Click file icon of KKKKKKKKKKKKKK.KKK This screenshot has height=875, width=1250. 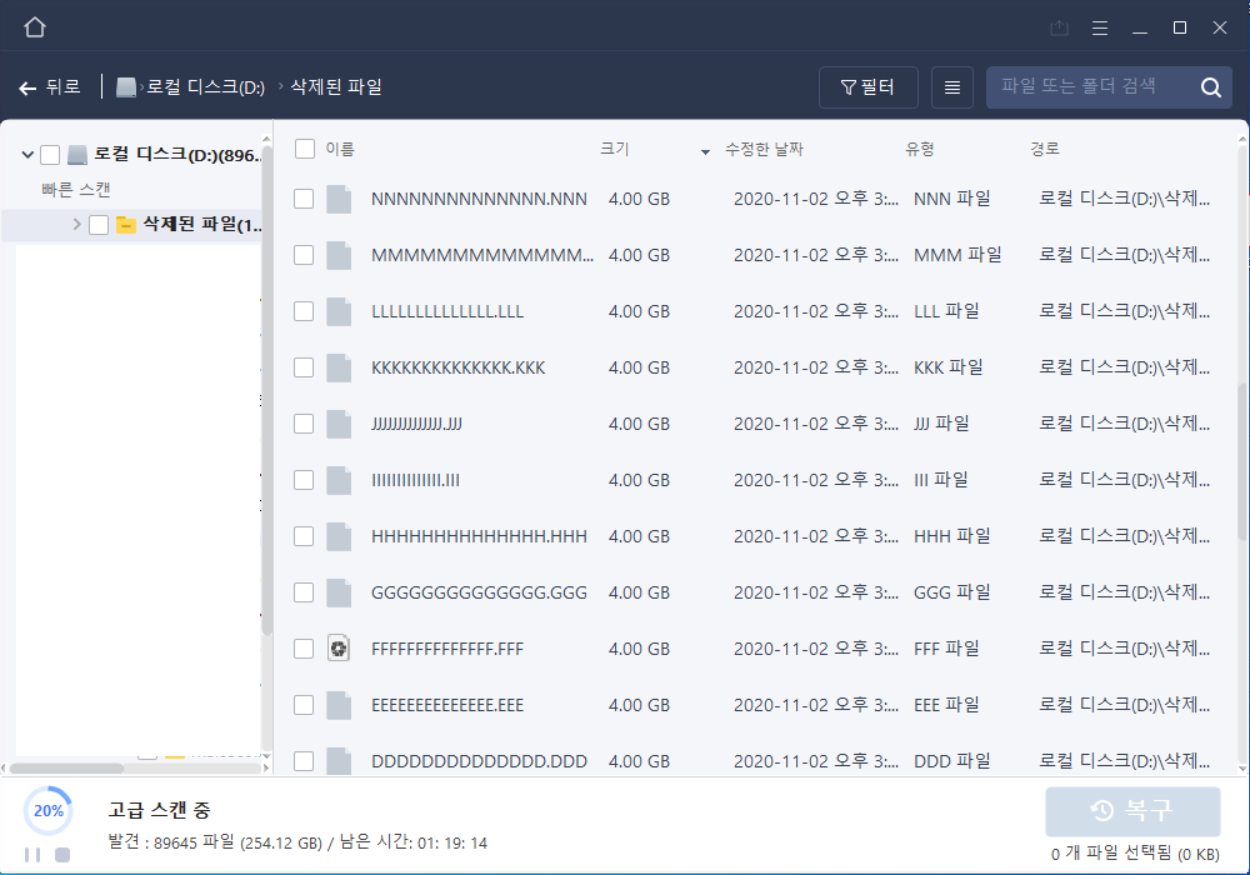(x=339, y=368)
